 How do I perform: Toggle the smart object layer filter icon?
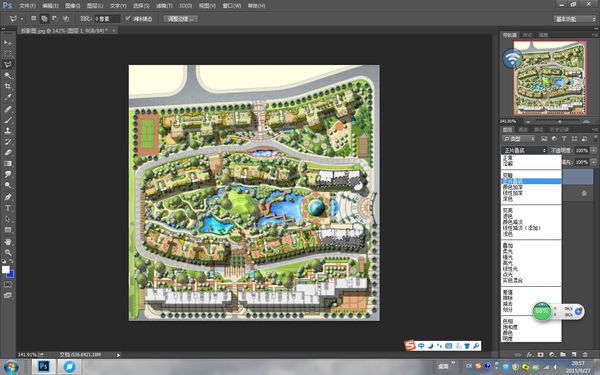[x=584, y=139]
